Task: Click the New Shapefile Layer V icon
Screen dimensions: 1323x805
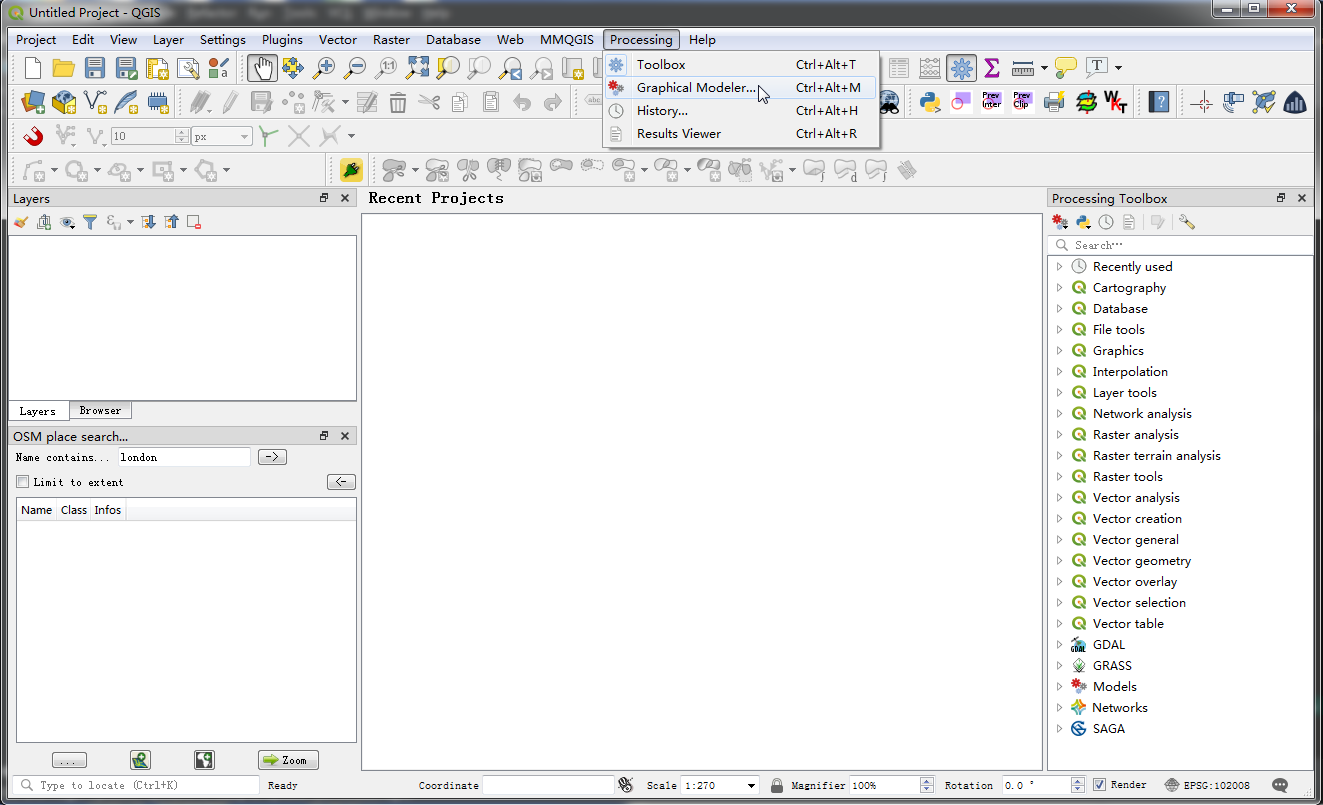Action: (x=95, y=101)
